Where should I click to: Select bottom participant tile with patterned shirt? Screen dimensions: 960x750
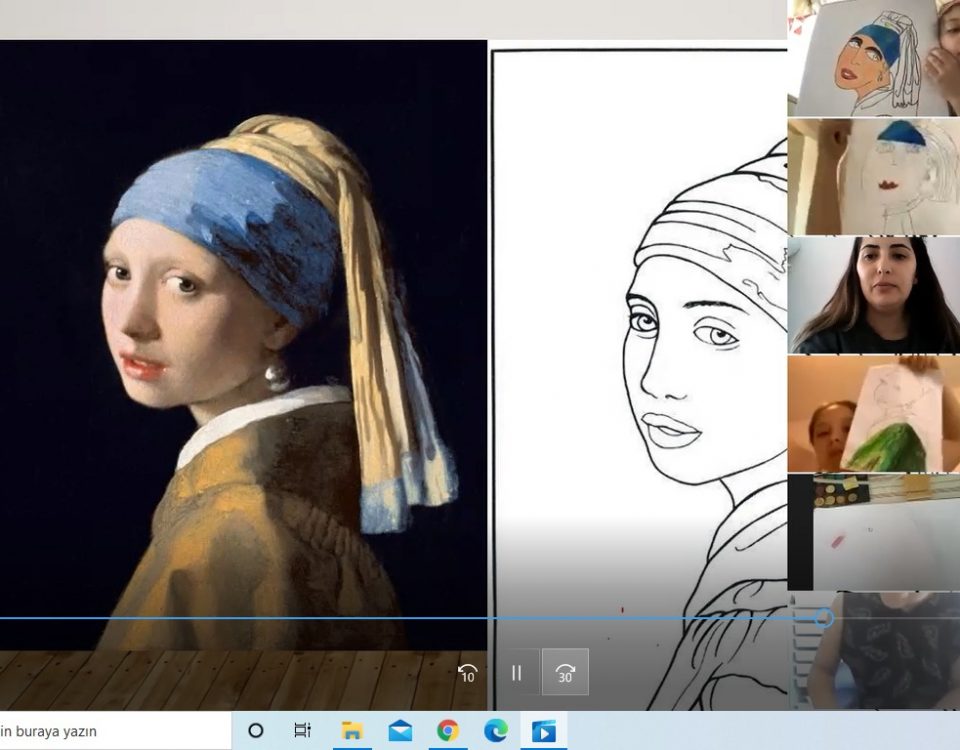(x=873, y=650)
